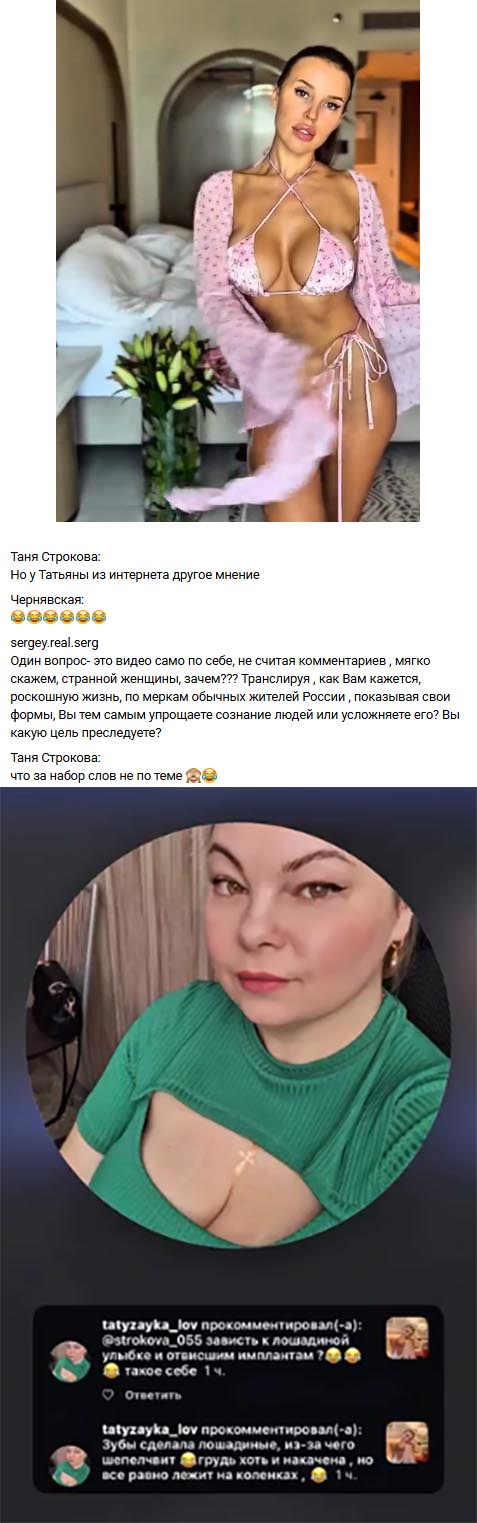Open post thumbnail beside second notification
This screenshot has width=477, height=1523.
(x=407, y=1442)
